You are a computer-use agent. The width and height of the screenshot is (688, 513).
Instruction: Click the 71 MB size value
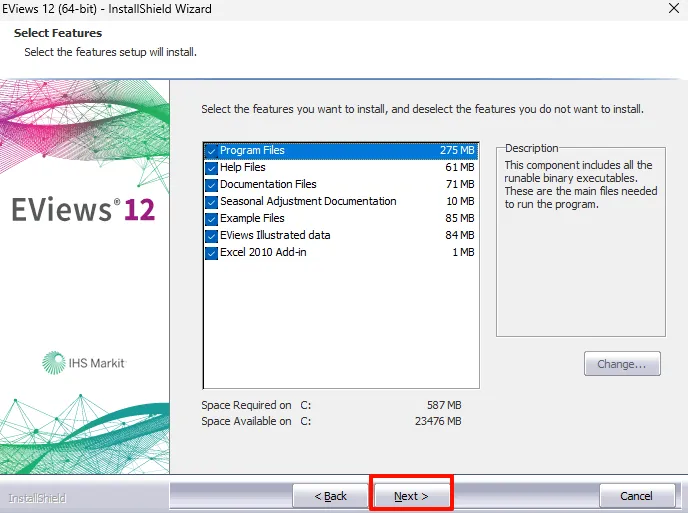click(460, 184)
